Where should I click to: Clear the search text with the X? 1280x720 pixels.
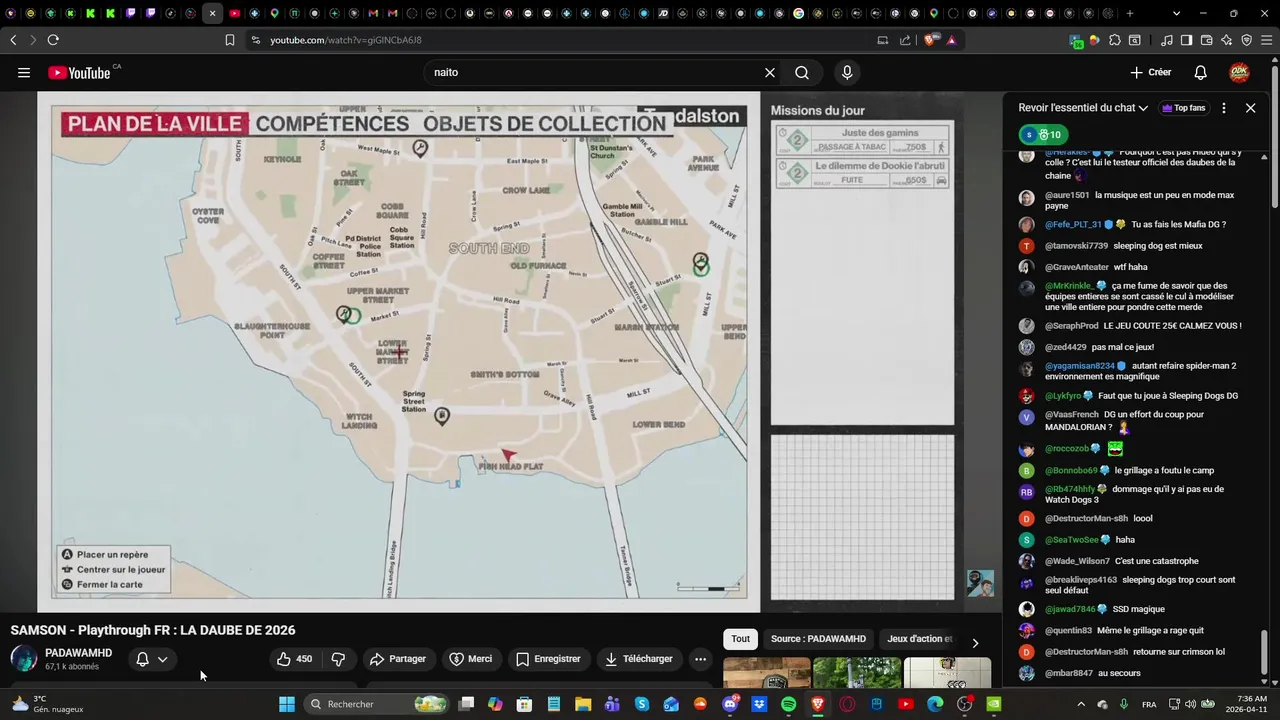pos(770,72)
